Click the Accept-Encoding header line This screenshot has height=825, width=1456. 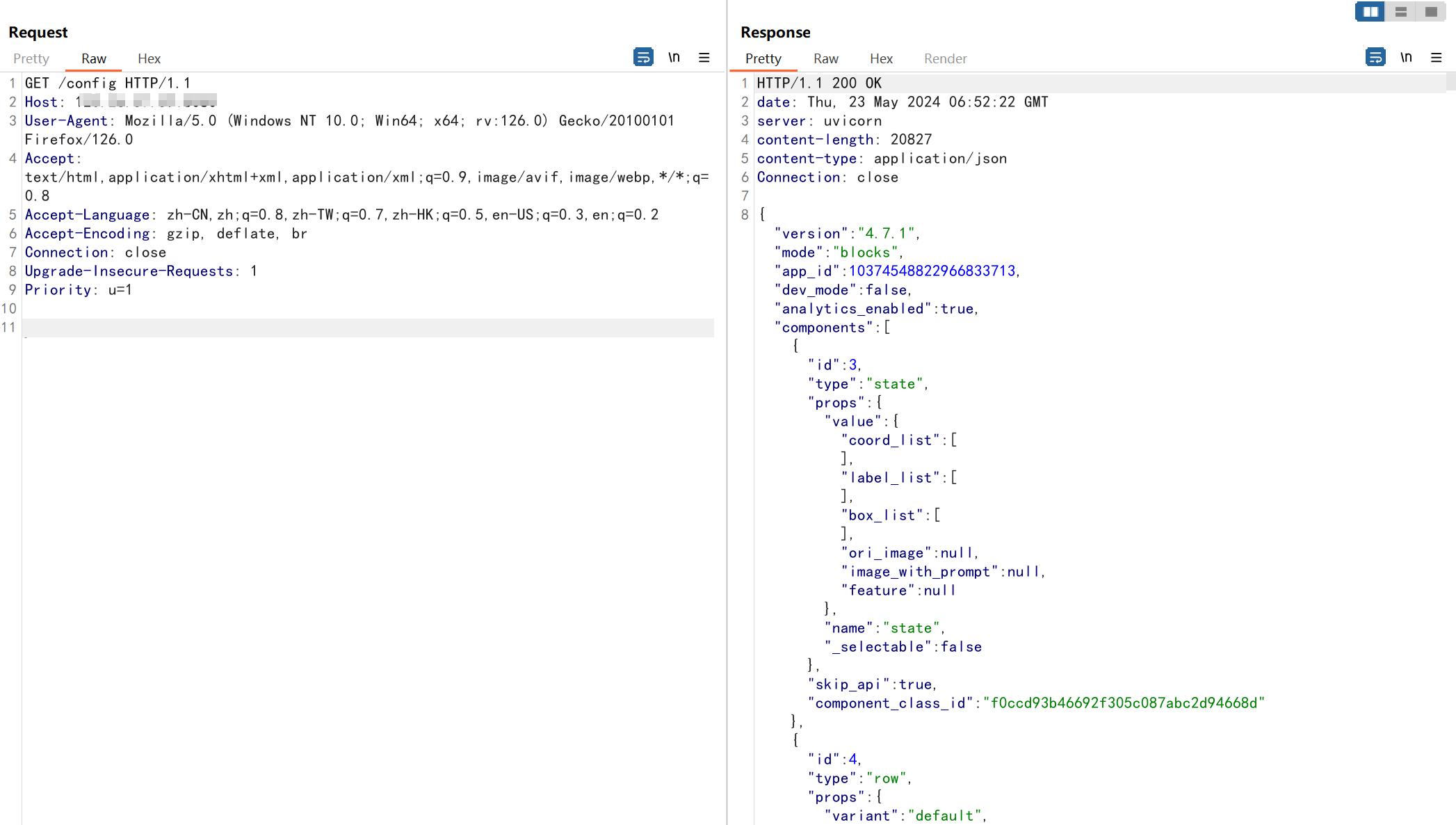pyautogui.click(x=165, y=234)
